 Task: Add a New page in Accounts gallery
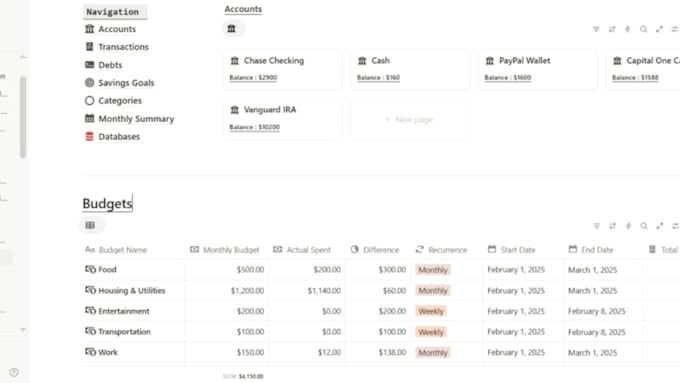tap(410, 119)
